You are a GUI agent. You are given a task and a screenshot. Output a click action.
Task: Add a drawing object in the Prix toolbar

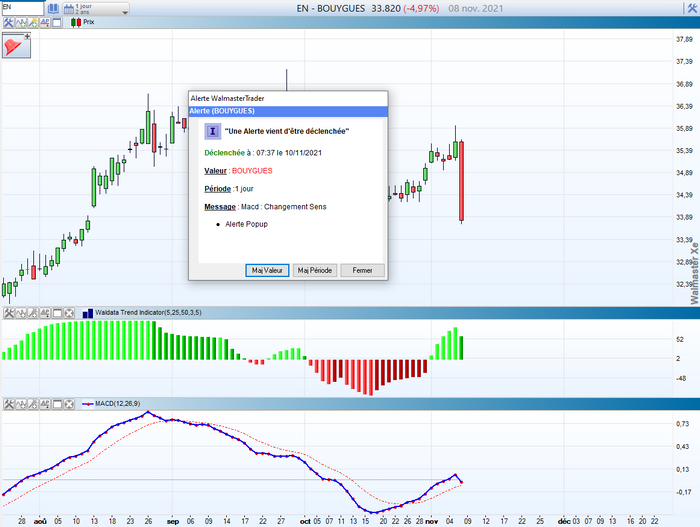(x=33, y=22)
